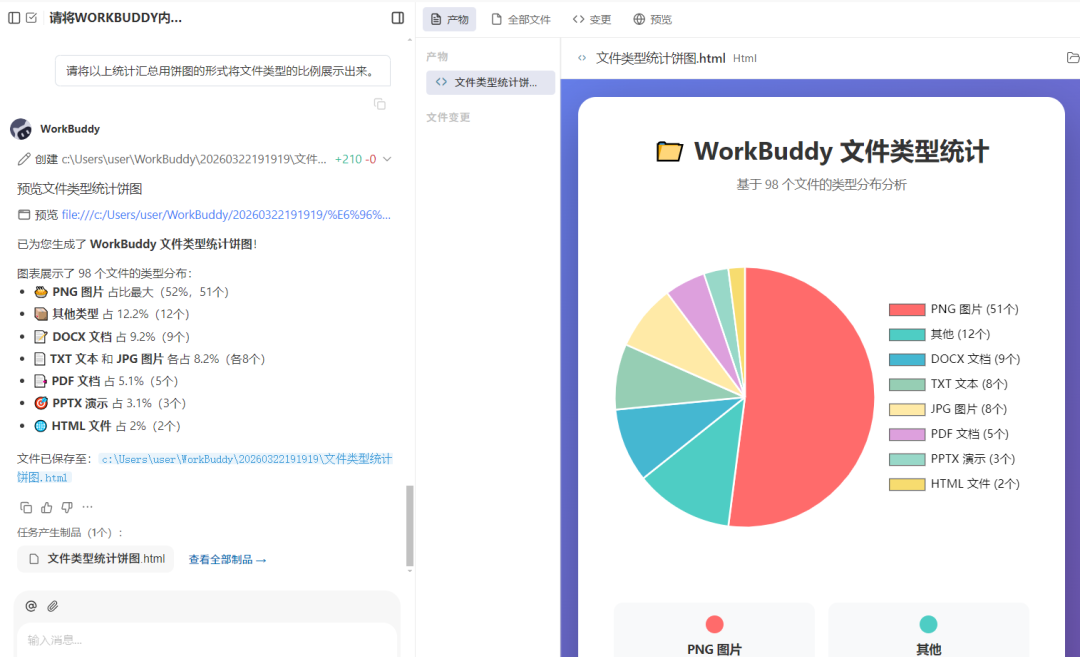Expand the created file diff chevron
Image resolution: width=1080 pixels, height=657 pixels.
tap(387, 159)
